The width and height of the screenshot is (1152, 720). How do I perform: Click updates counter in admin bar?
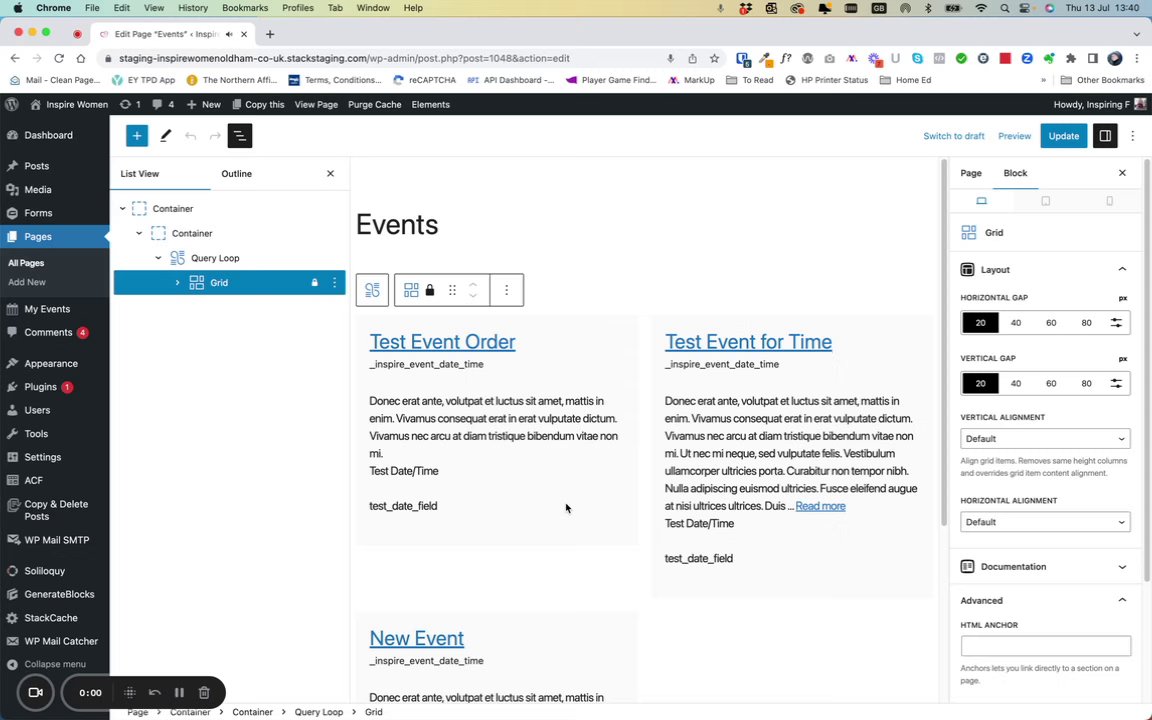(130, 104)
